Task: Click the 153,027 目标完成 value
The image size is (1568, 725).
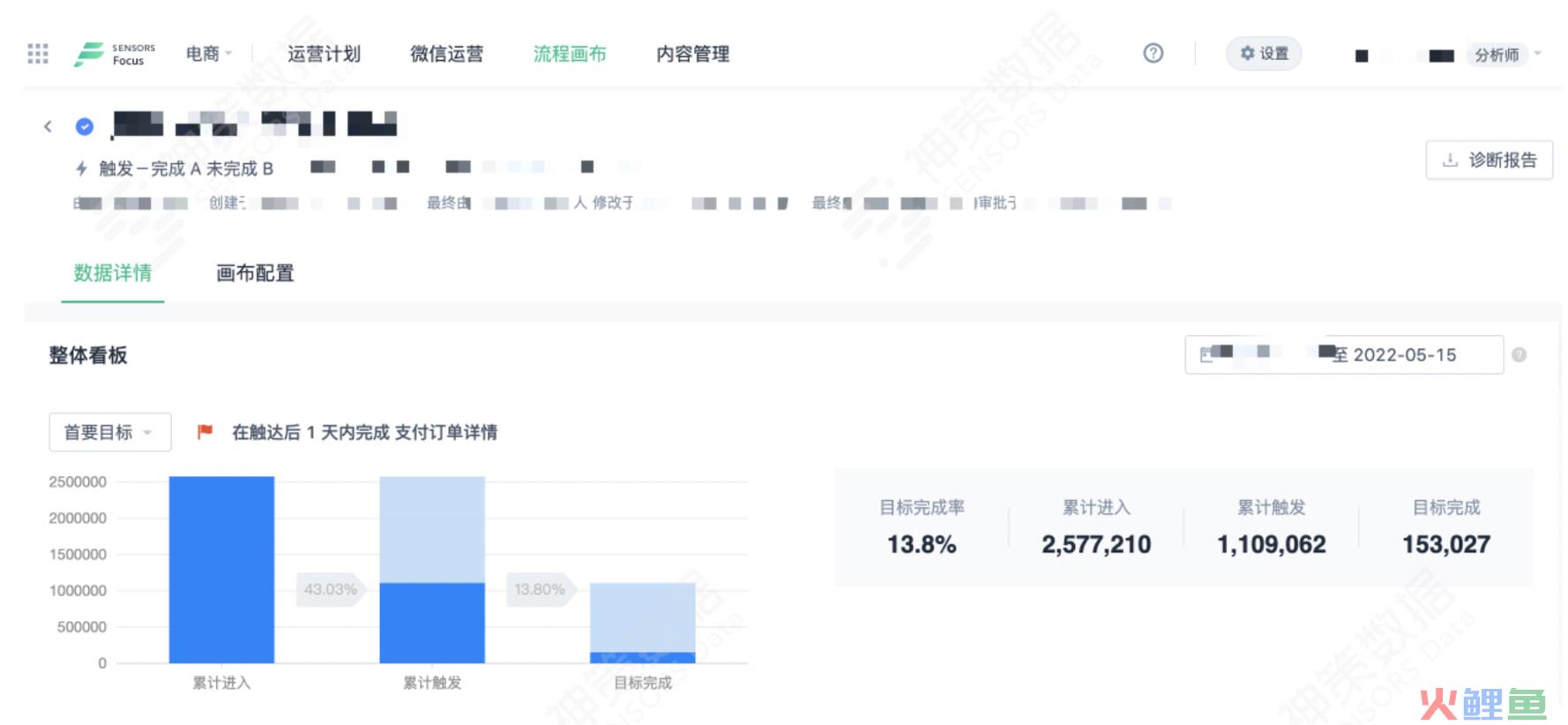Action: [1446, 544]
